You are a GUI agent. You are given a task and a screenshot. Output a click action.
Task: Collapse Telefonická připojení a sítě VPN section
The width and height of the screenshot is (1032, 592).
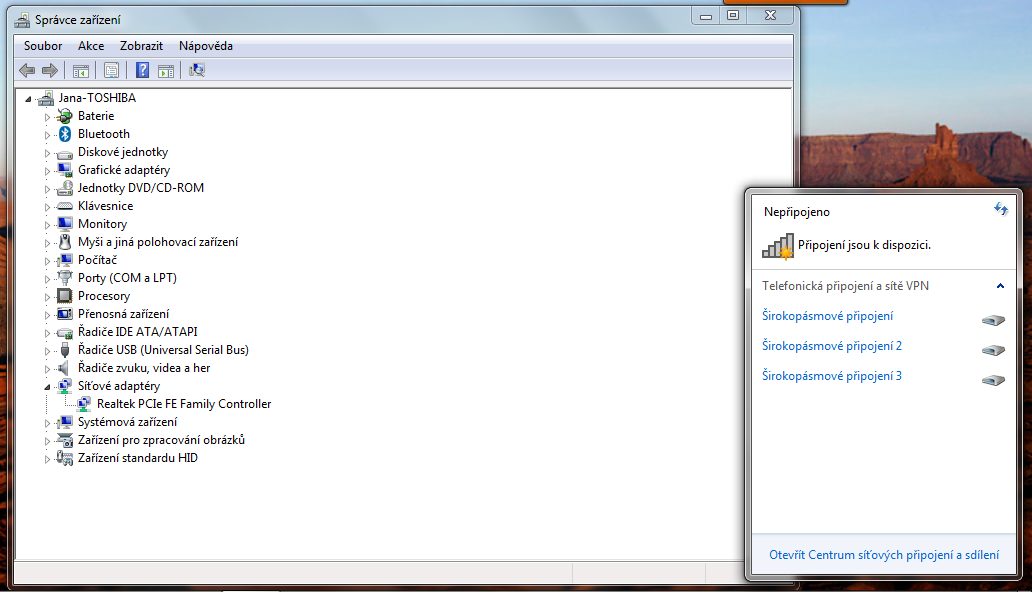click(999, 286)
